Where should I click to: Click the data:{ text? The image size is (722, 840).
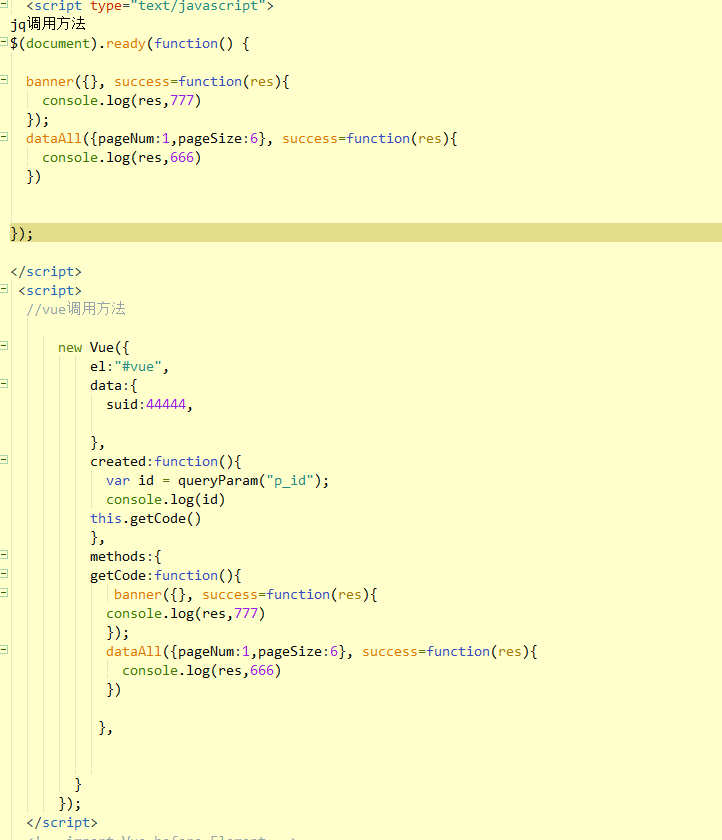click(114, 386)
